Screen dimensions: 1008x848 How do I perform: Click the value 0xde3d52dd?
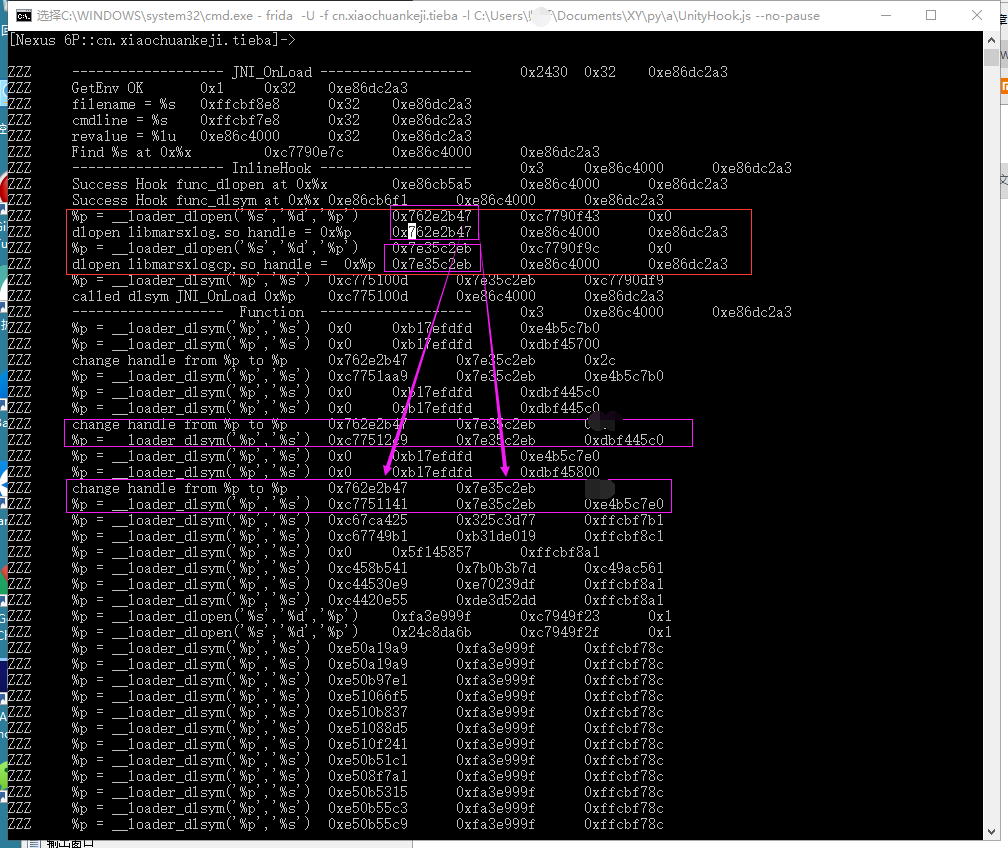[x=496, y=600]
